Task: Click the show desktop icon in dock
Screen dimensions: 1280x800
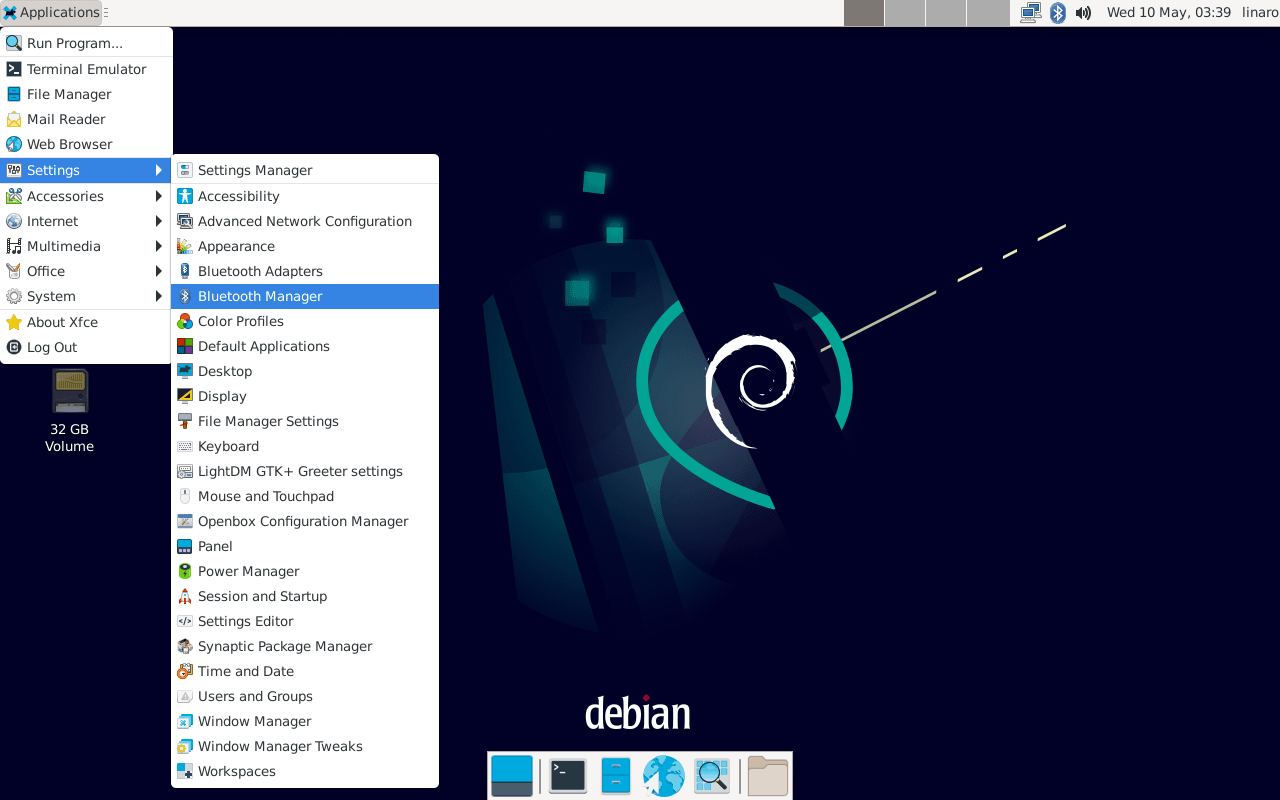Action: (512, 776)
